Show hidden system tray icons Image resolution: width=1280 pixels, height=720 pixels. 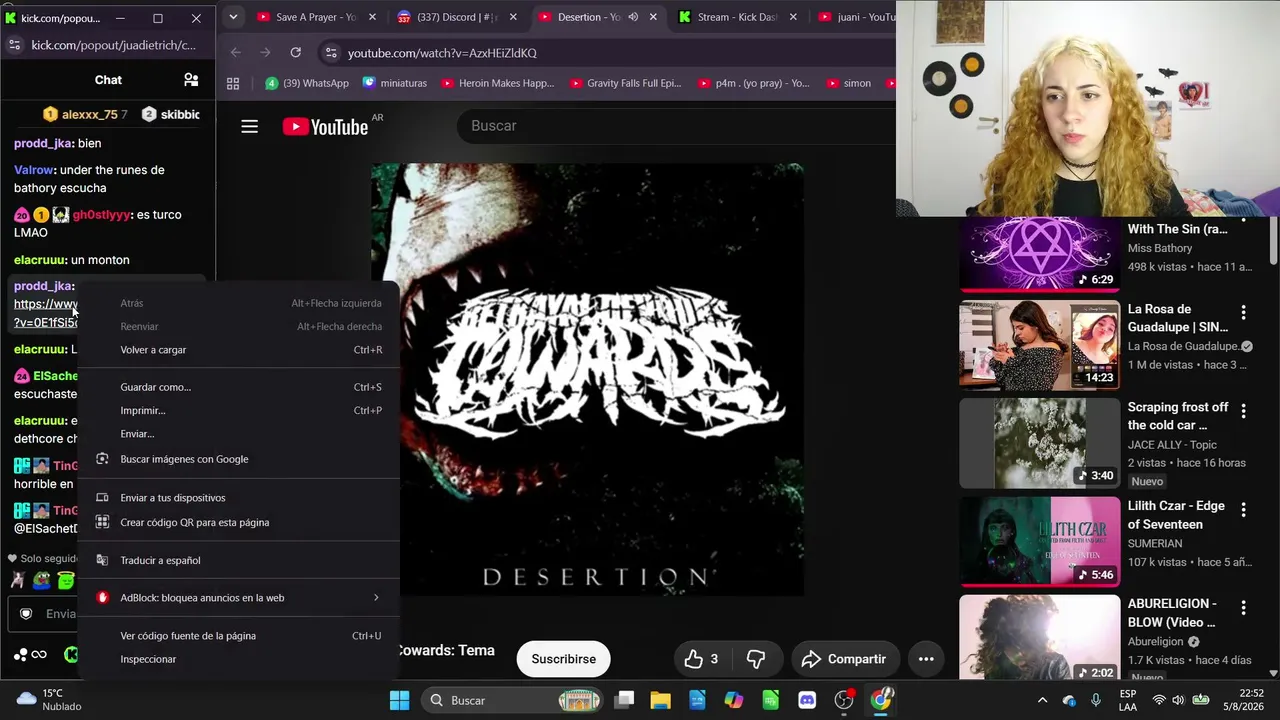pos(1042,700)
